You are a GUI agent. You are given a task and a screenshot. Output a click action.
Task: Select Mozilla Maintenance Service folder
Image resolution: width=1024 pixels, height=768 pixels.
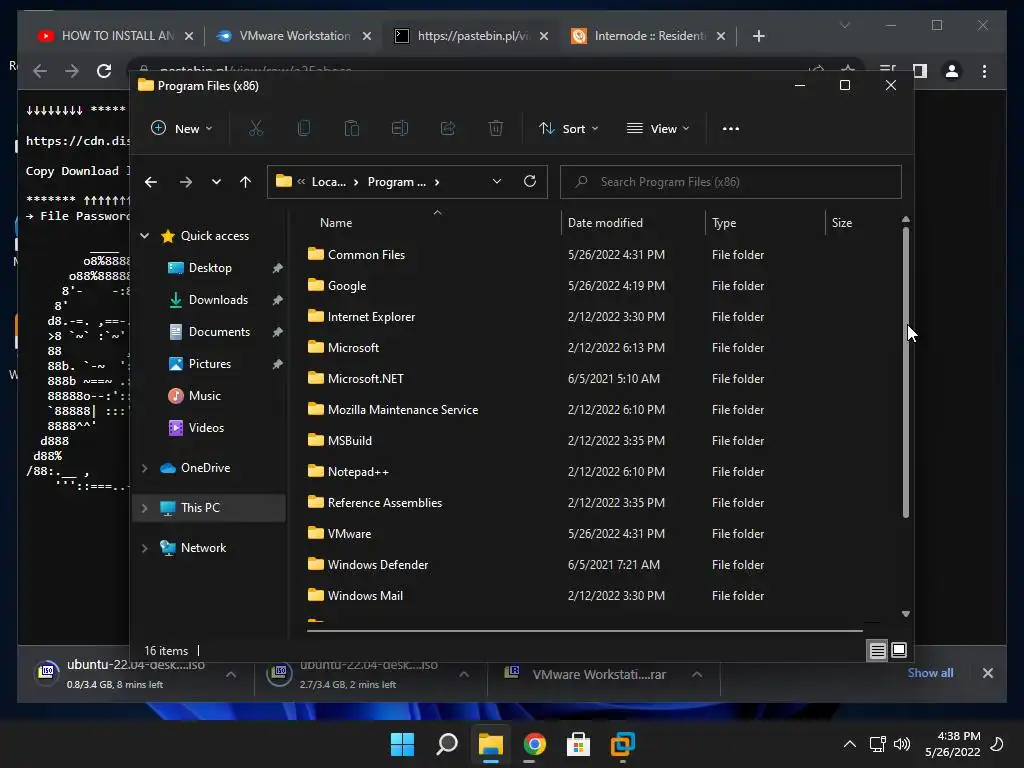coord(402,409)
